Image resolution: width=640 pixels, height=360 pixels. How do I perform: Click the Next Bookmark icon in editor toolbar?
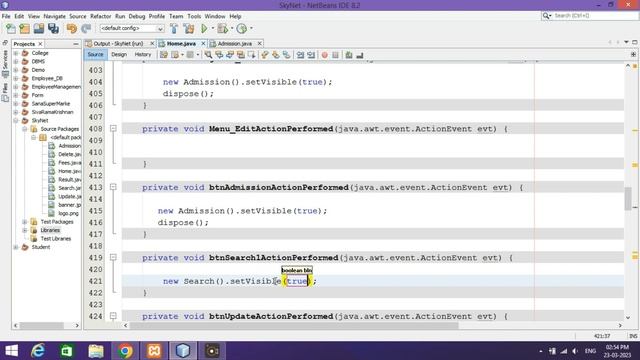(276, 55)
